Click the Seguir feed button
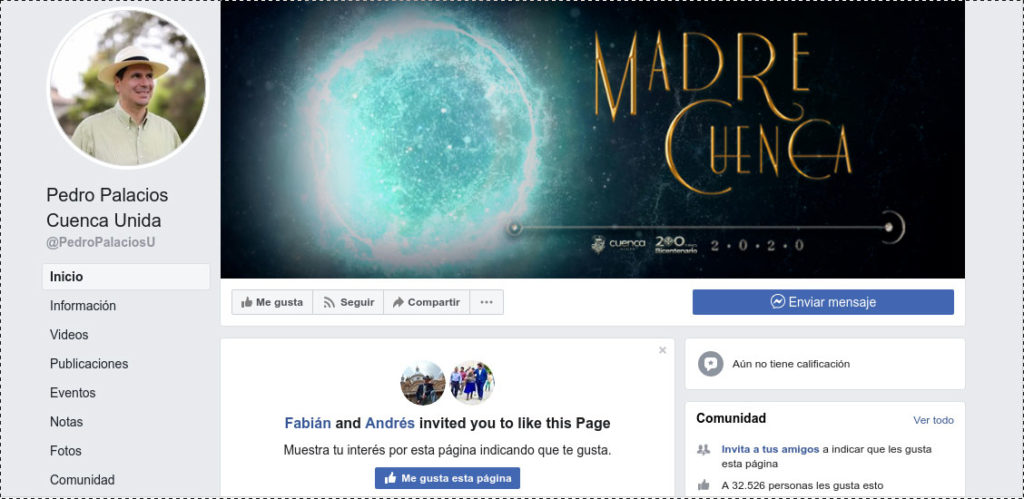 click(348, 302)
